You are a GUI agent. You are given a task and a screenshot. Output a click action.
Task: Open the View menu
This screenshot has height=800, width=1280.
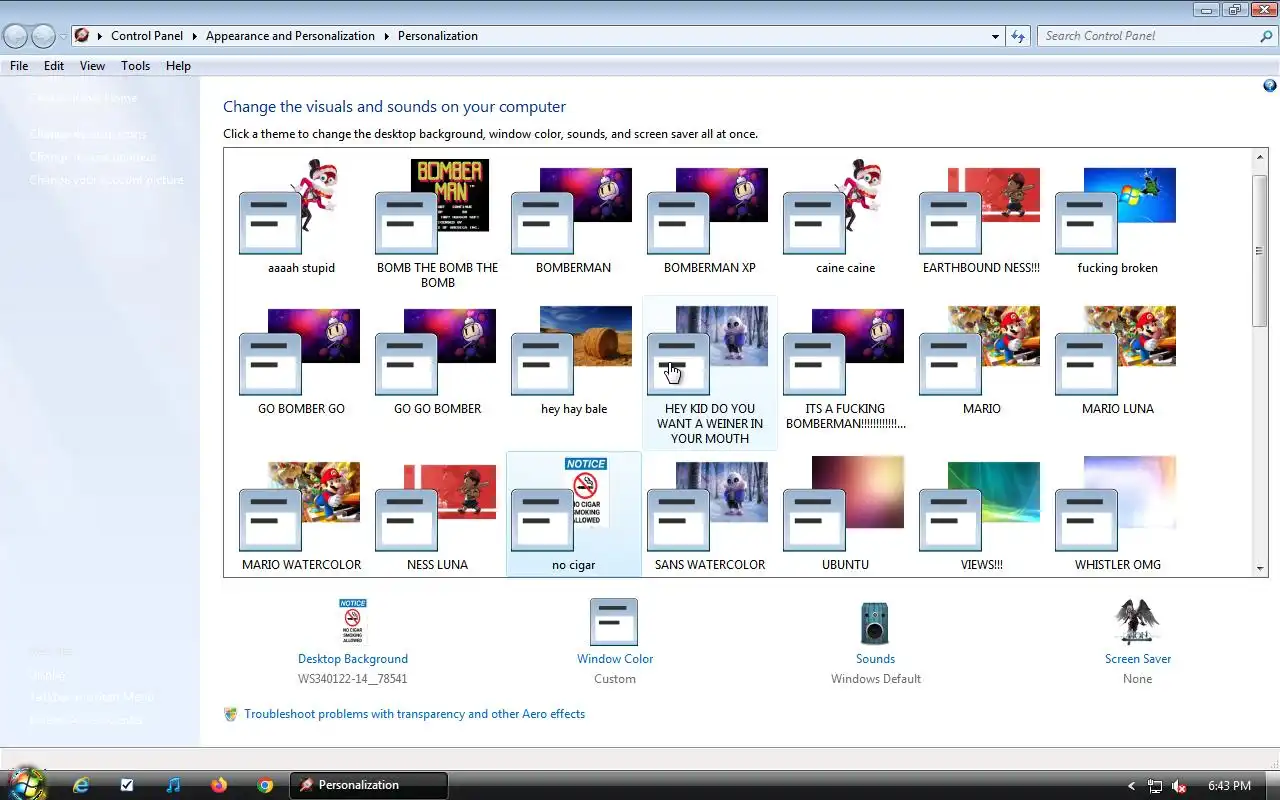coord(92,66)
